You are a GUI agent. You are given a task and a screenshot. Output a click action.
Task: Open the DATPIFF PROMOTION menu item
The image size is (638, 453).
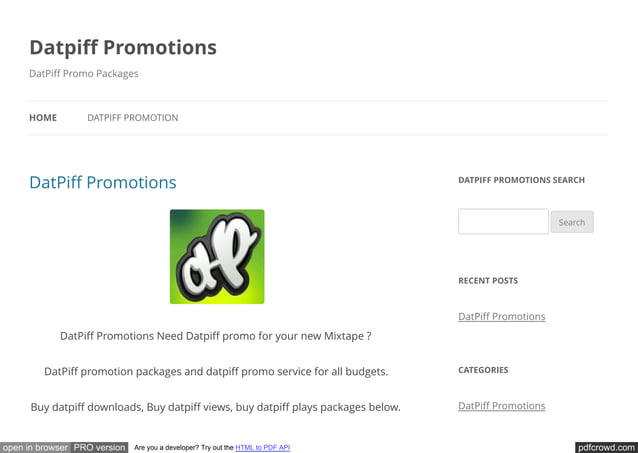tap(132, 118)
